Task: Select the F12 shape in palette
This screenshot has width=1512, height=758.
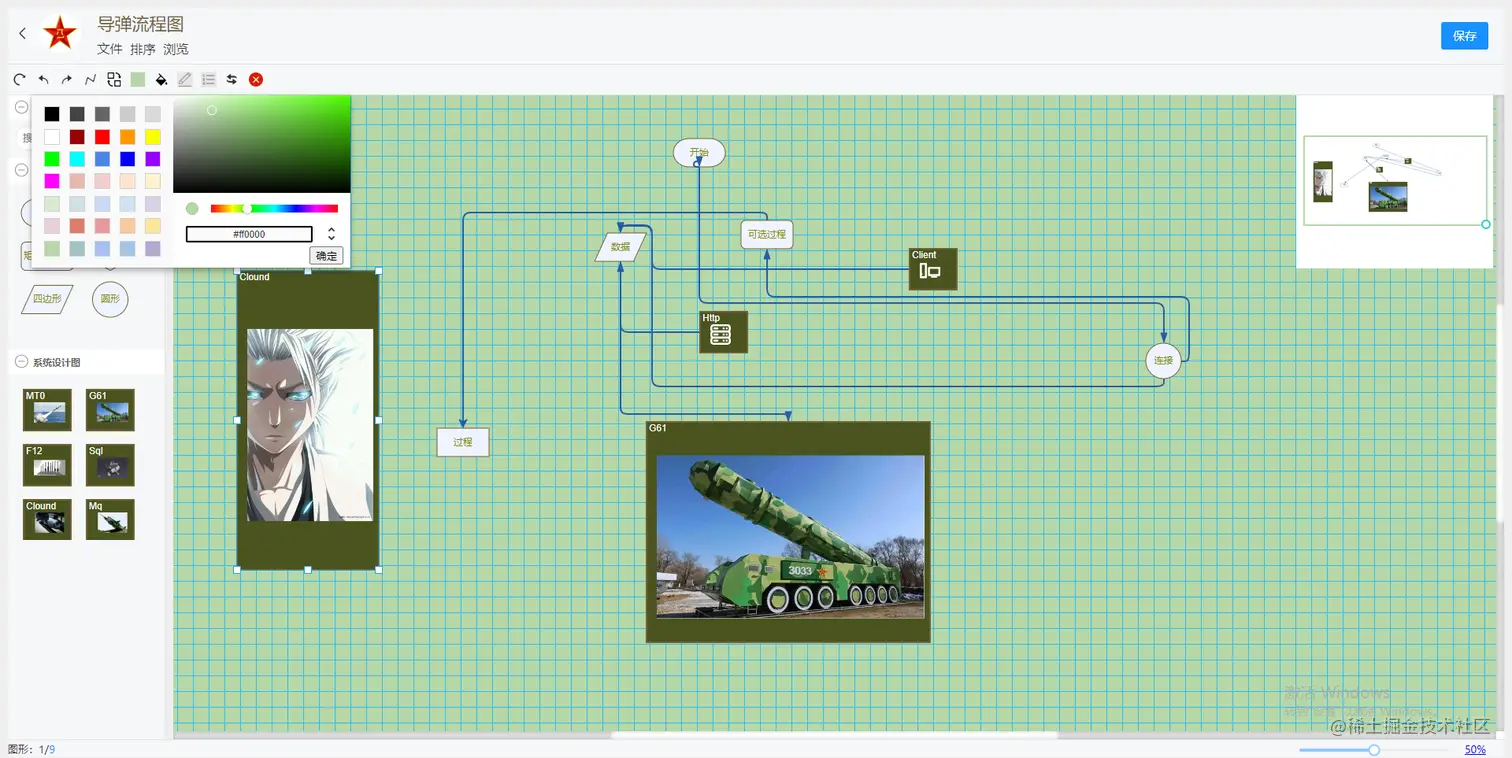Action: coord(47,465)
